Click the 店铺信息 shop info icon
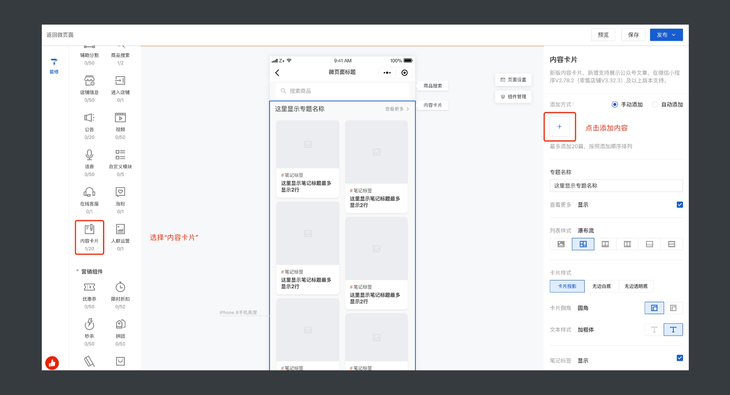Viewport: 730px width, 395px height. pyautogui.click(x=89, y=81)
